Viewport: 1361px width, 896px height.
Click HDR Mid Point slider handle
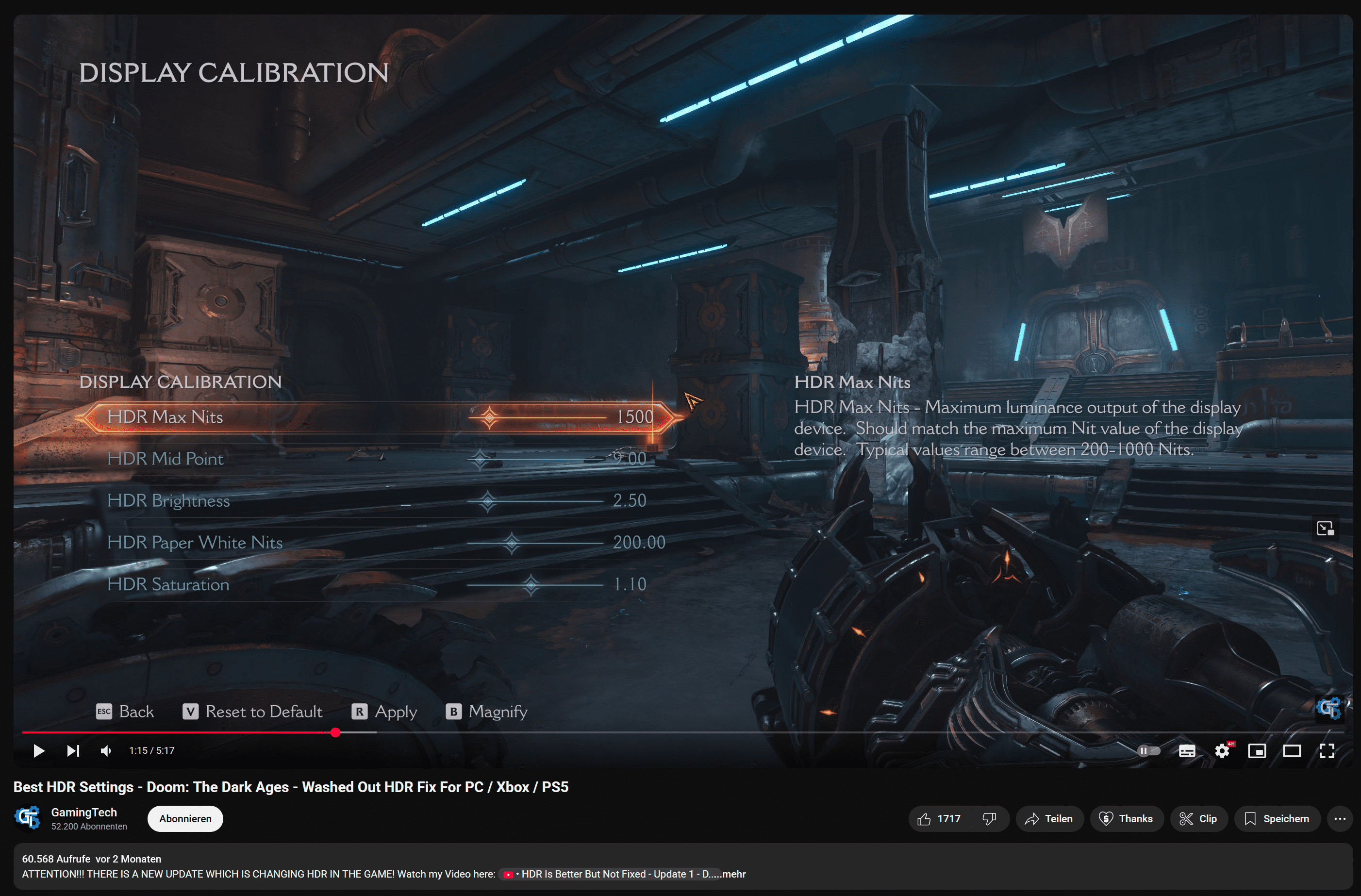480,459
